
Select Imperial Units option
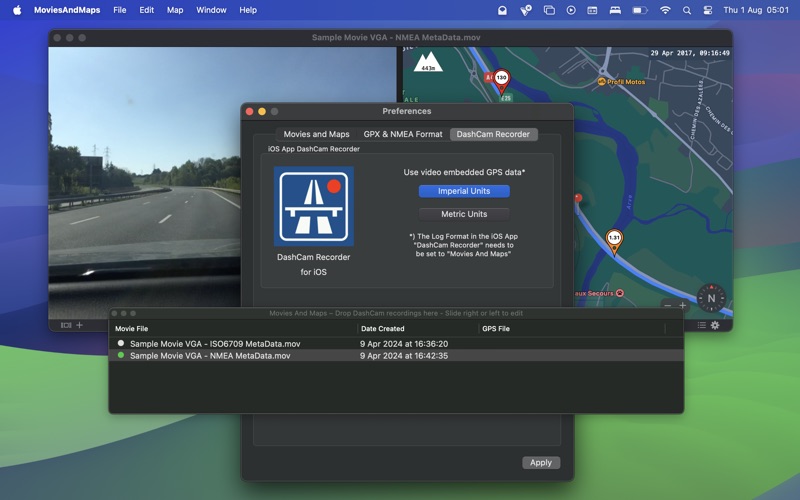[464, 191]
